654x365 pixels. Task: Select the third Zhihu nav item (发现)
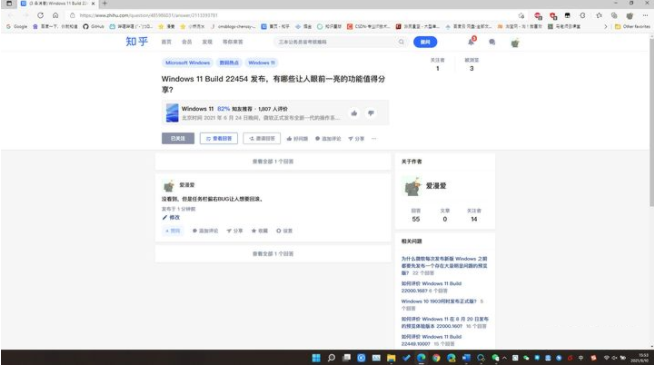click(207, 42)
